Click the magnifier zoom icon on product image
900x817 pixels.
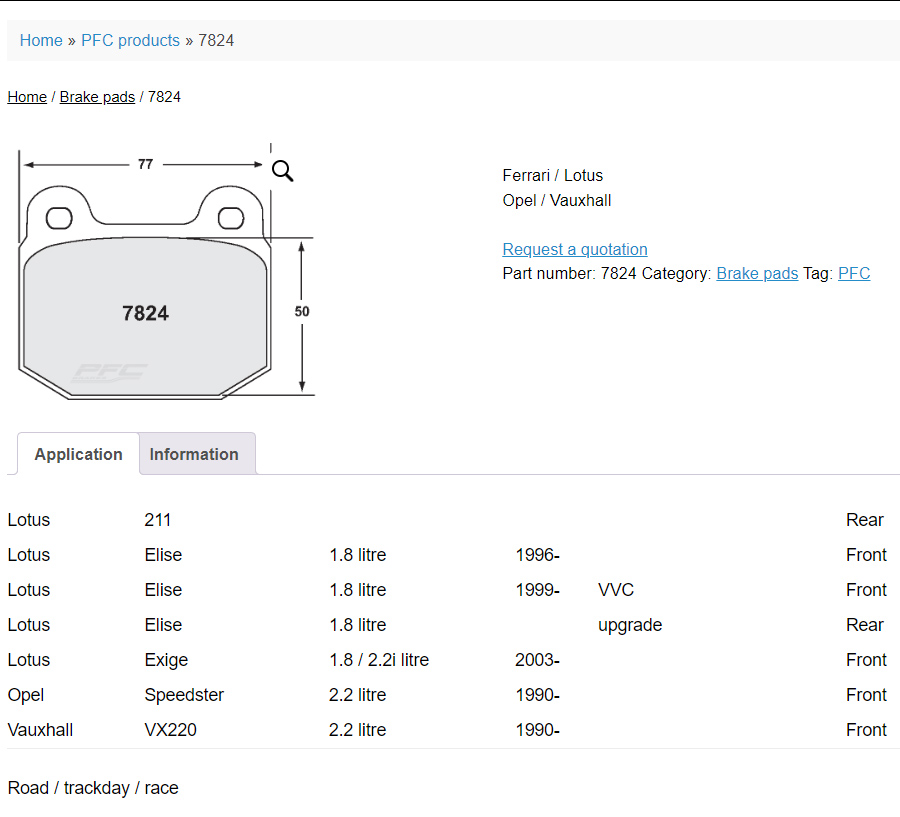[x=283, y=171]
